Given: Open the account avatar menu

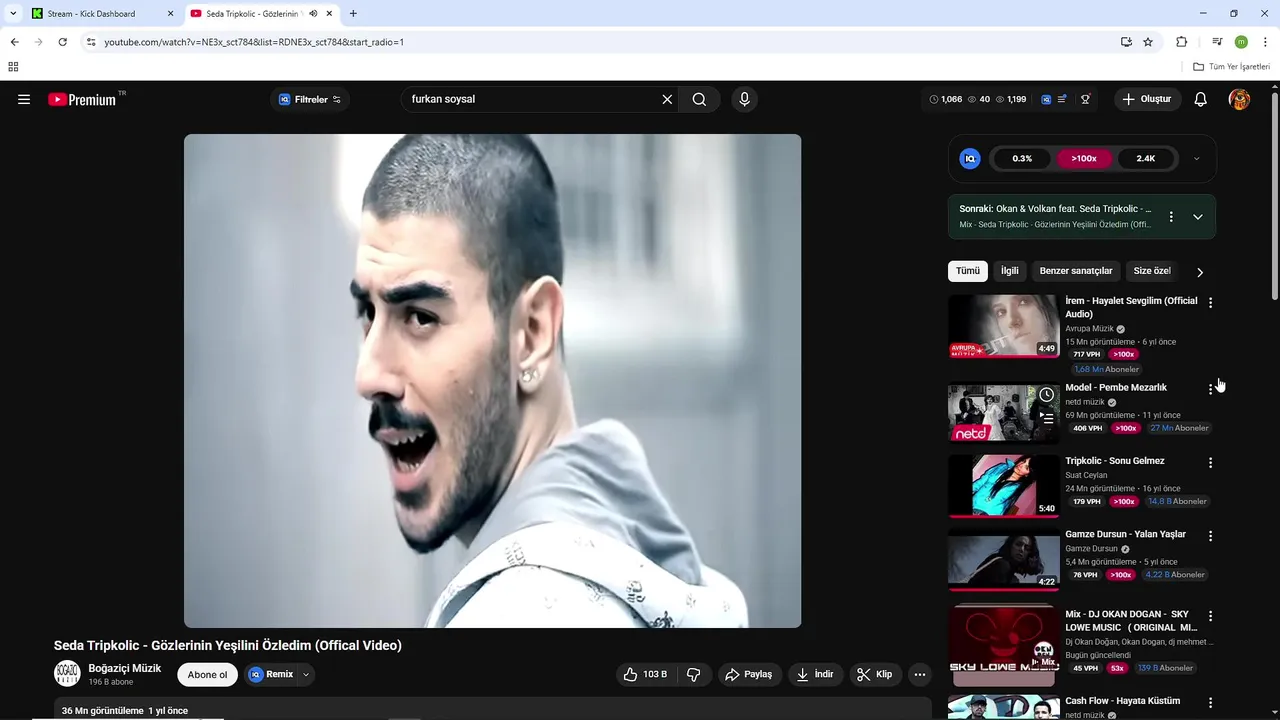Looking at the screenshot, I should (x=1239, y=99).
